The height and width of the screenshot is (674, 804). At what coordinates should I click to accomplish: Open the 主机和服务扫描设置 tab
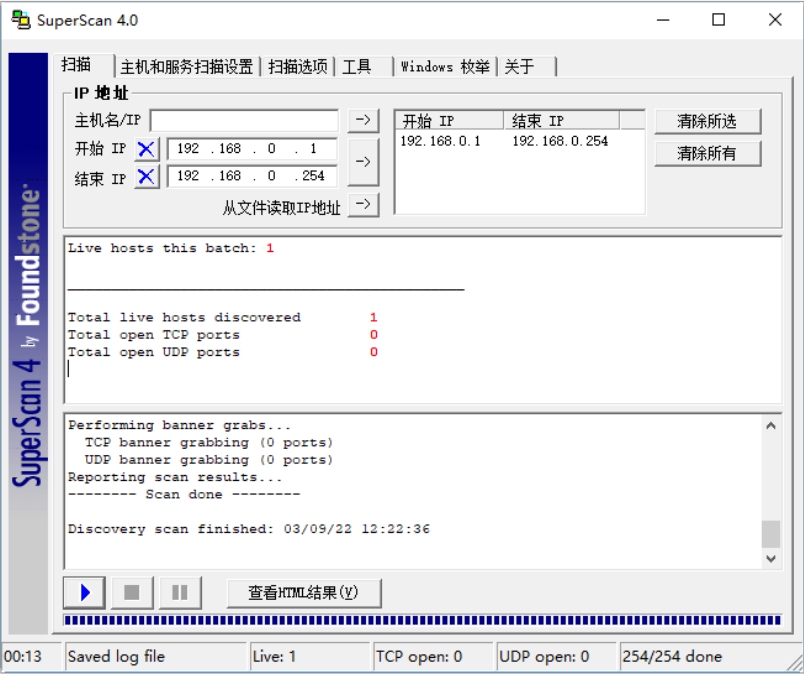[186, 67]
